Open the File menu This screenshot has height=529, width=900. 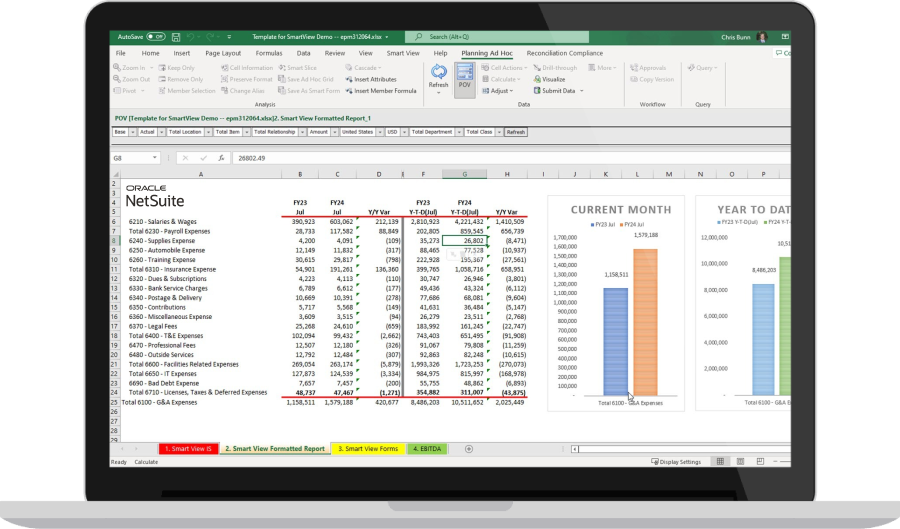[121, 53]
